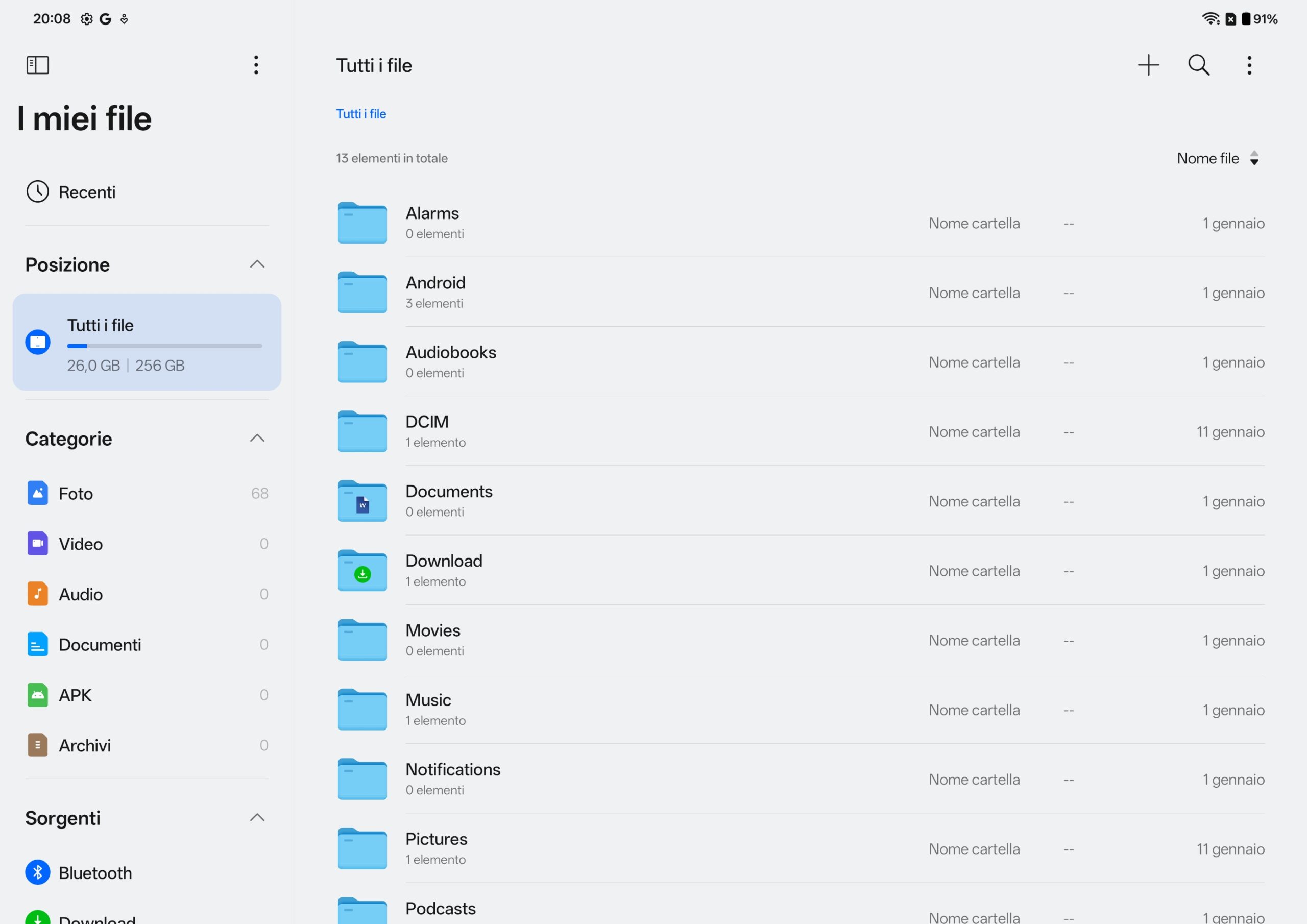
Task: Click the plus icon to create new
Action: click(1148, 65)
